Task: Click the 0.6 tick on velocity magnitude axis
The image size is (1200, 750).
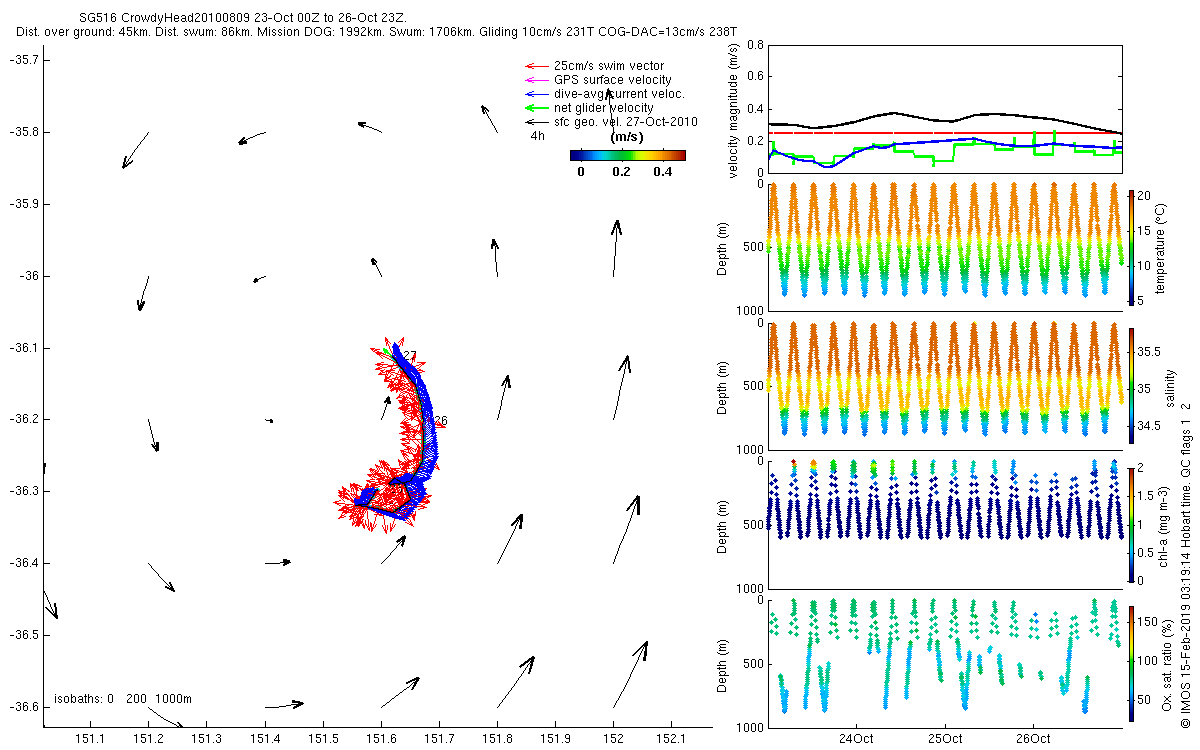Action: pyautogui.click(x=755, y=77)
